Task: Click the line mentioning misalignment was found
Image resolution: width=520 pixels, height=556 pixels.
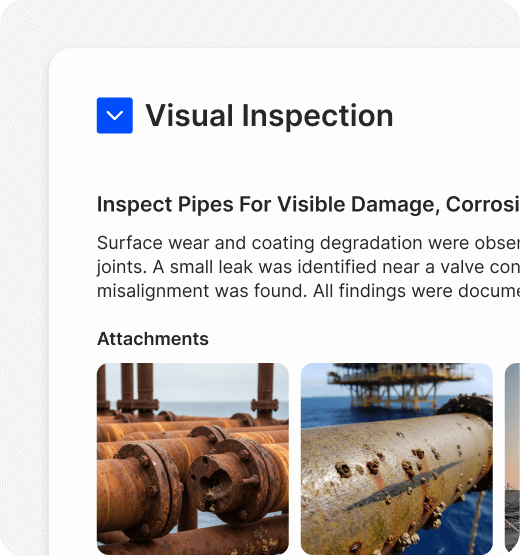Action: [308, 291]
